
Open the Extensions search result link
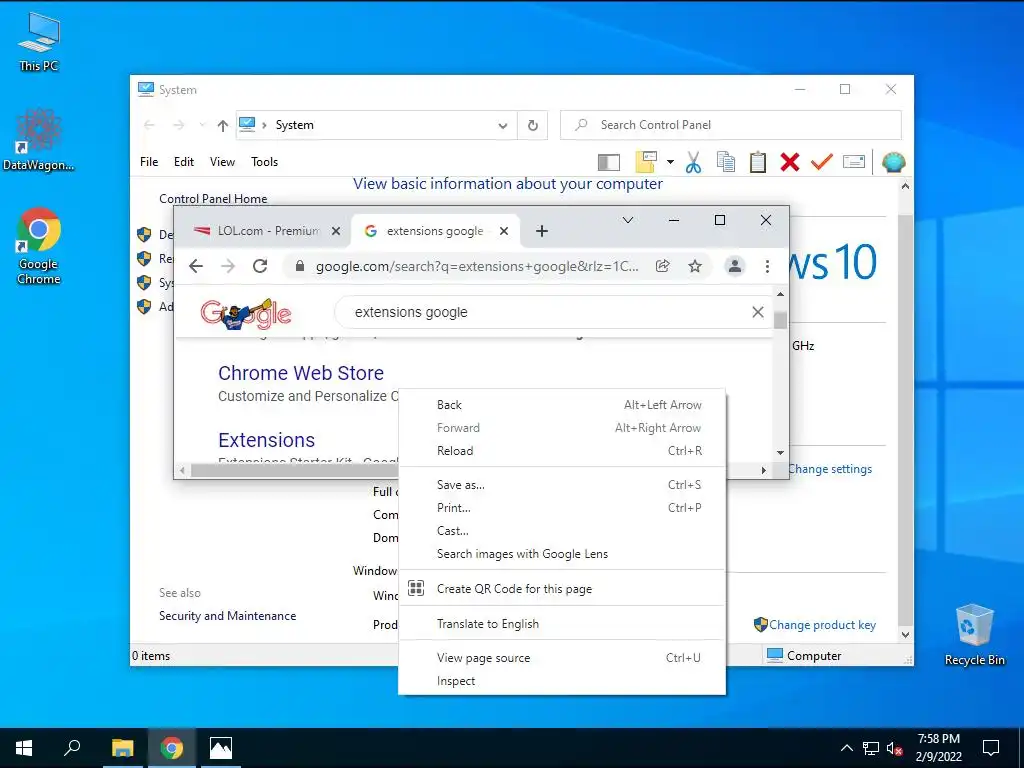pos(266,440)
